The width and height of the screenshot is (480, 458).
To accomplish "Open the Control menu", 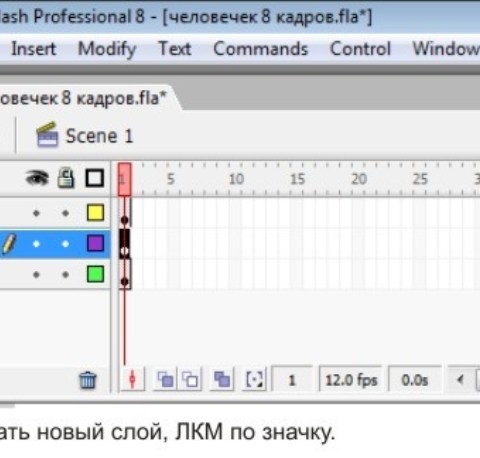I will [x=360, y=49].
